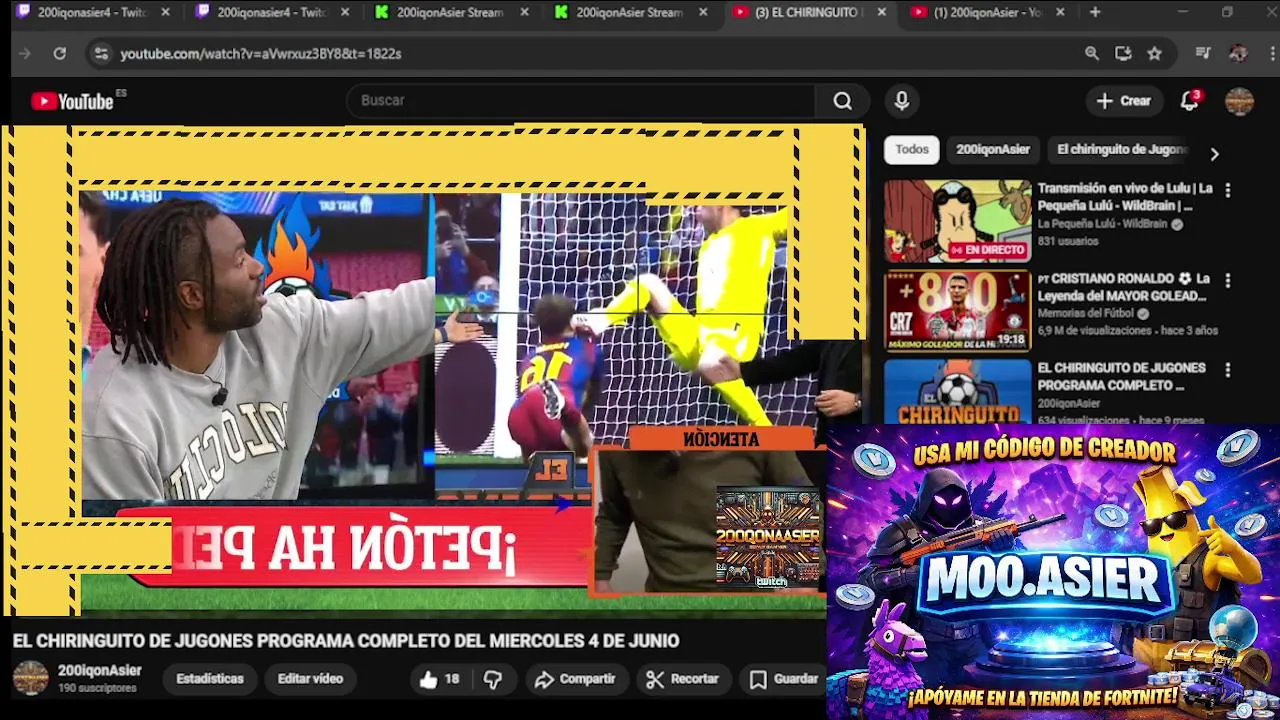Open CRISTIANO RONALDO La Leyenda video title
This screenshot has width=1280, height=720.
[1124, 287]
